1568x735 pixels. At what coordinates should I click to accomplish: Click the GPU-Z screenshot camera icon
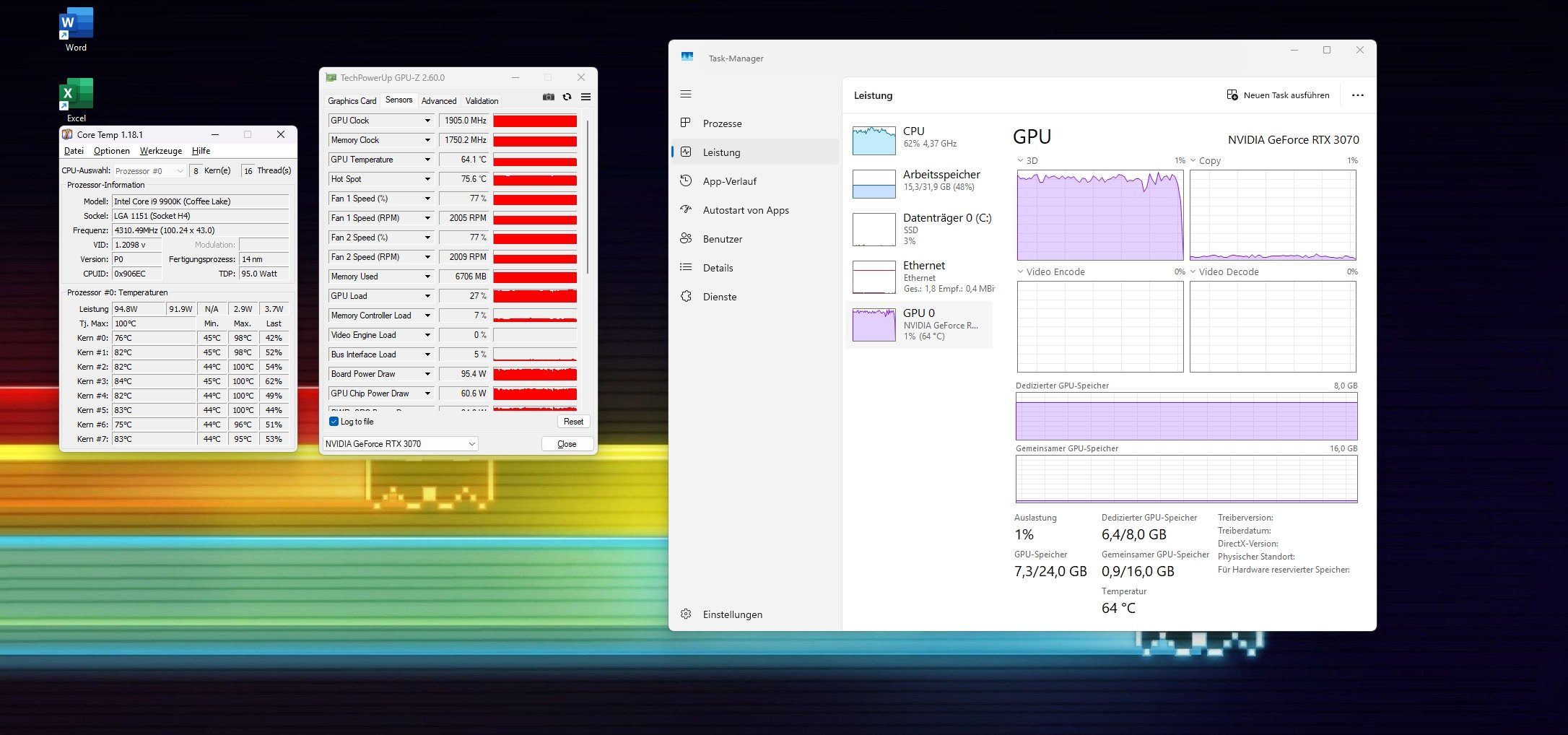[549, 97]
